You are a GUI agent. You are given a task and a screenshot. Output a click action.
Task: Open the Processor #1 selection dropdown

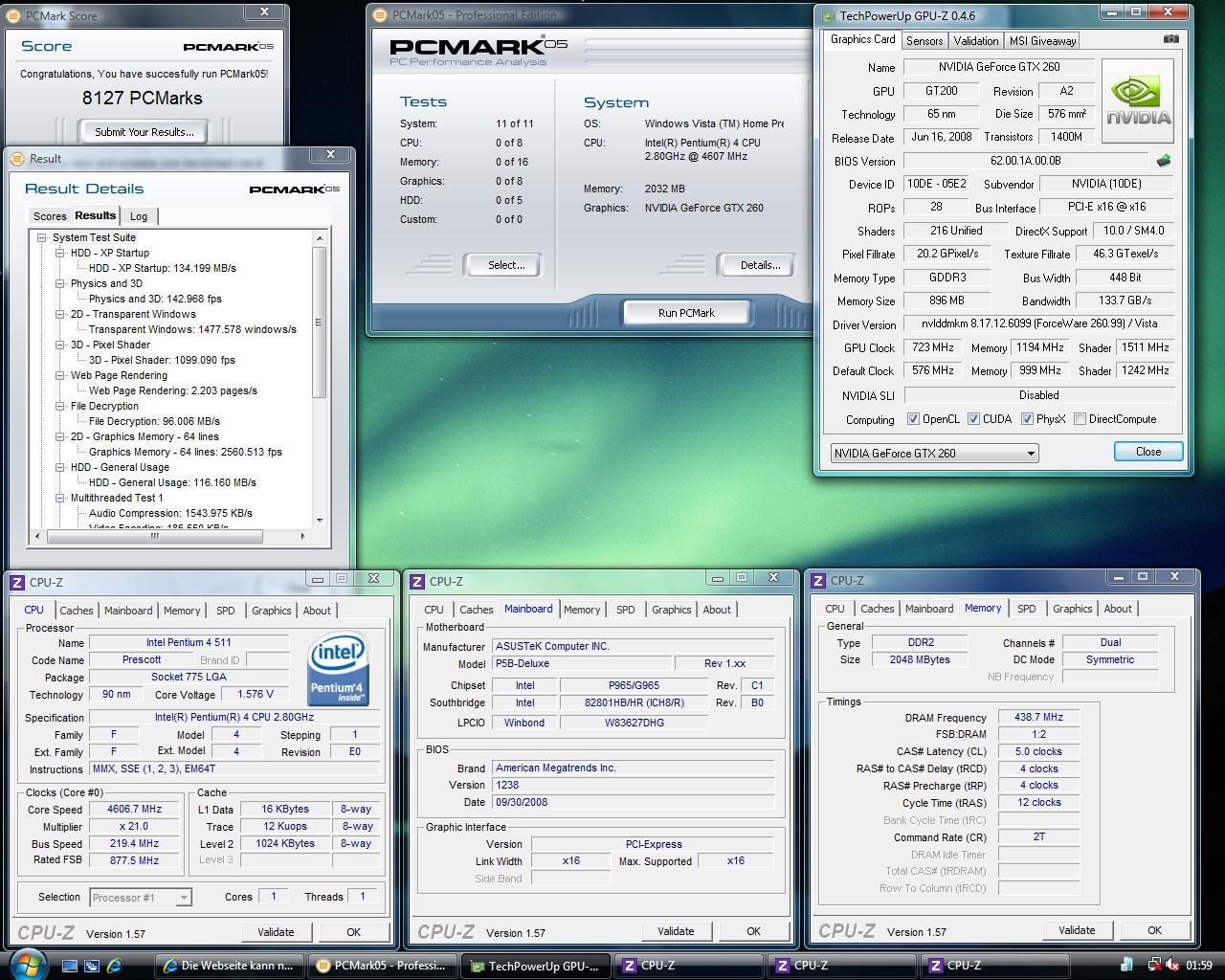(141, 897)
